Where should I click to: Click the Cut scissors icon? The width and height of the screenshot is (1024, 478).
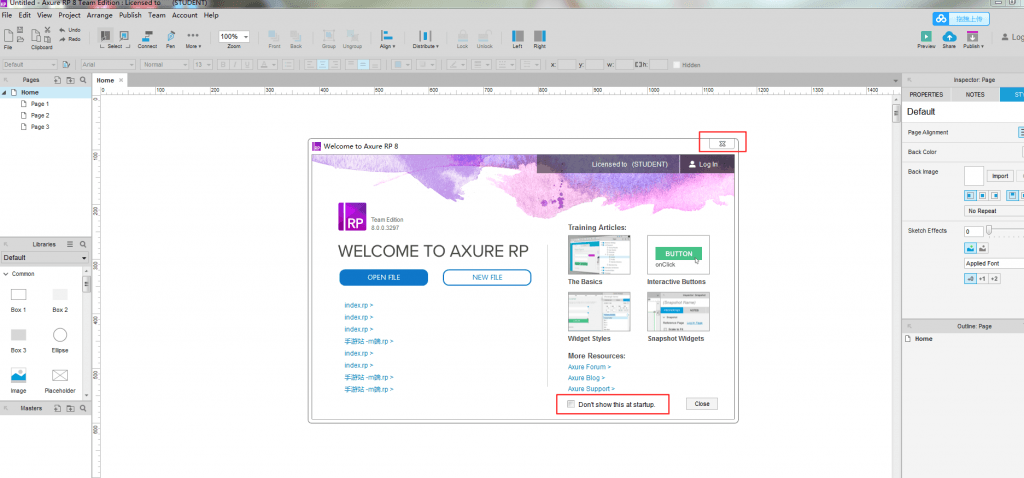[47, 29]
